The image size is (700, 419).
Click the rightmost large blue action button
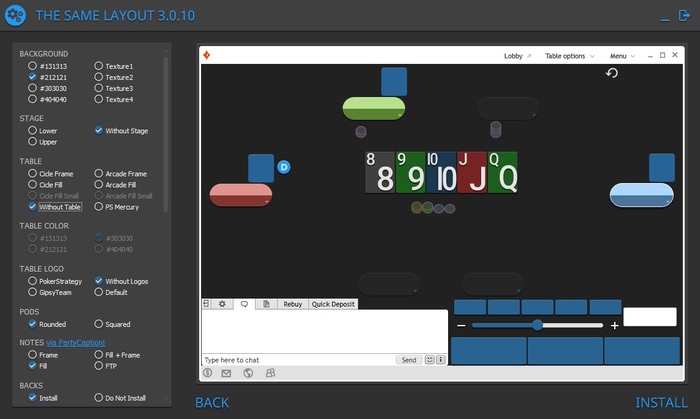pos(642,351)
